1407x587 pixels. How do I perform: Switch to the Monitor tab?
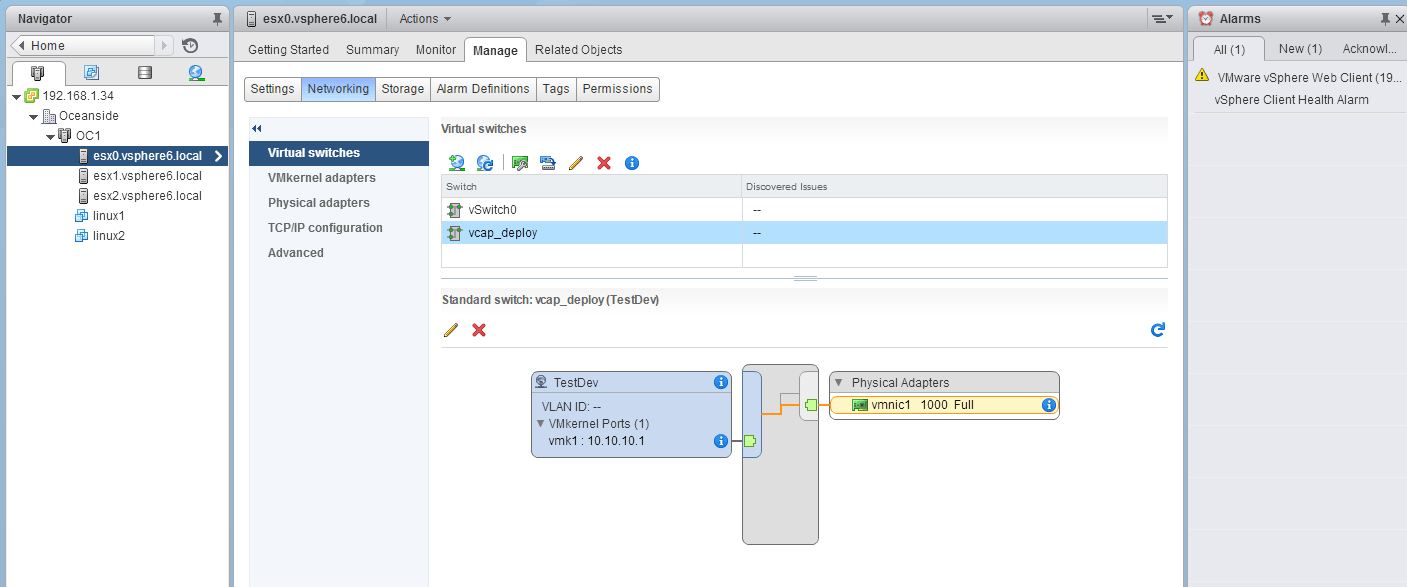(436, 50)
